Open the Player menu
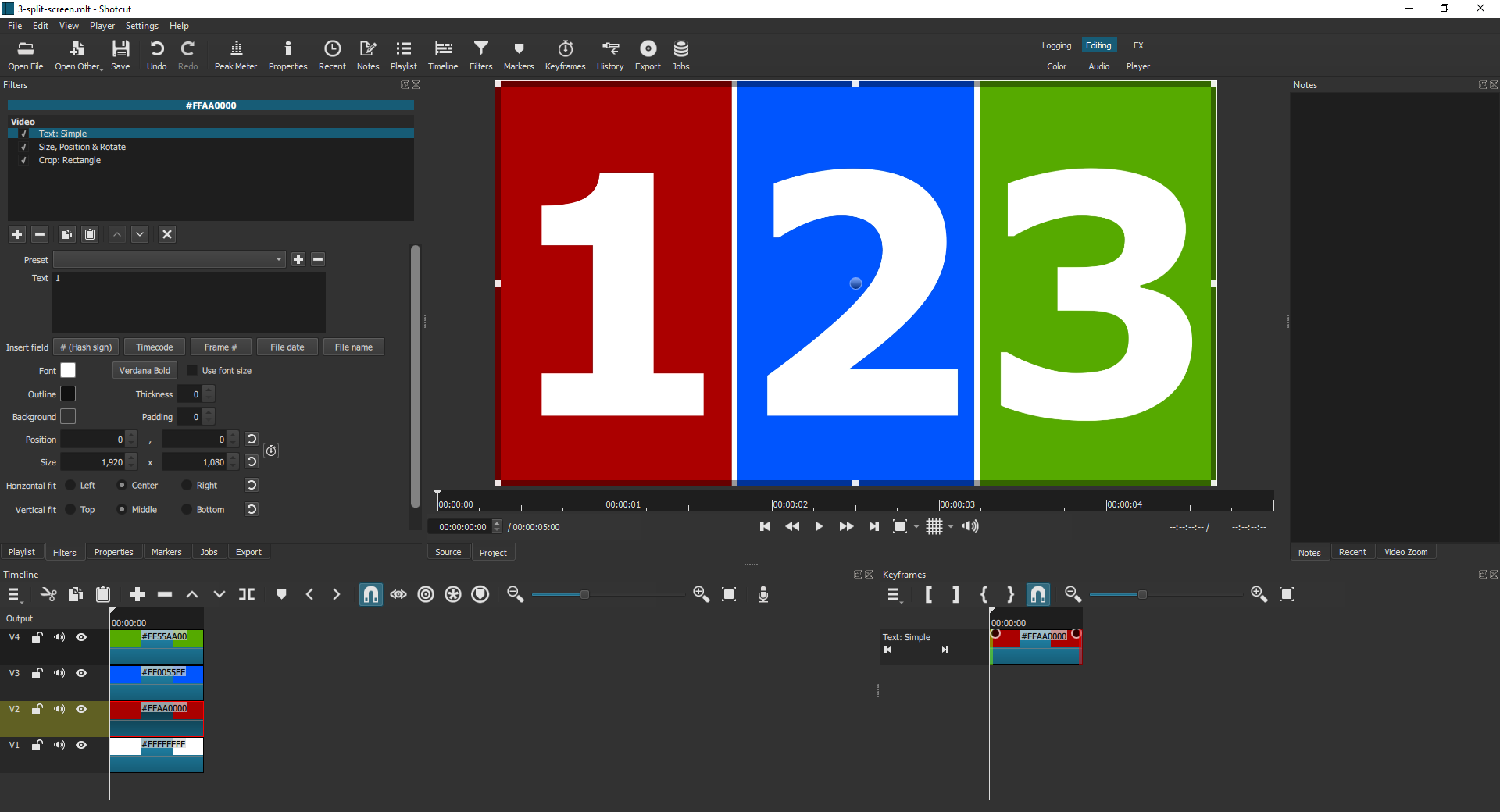This screenshot has height=812, width=1500. 102,26
